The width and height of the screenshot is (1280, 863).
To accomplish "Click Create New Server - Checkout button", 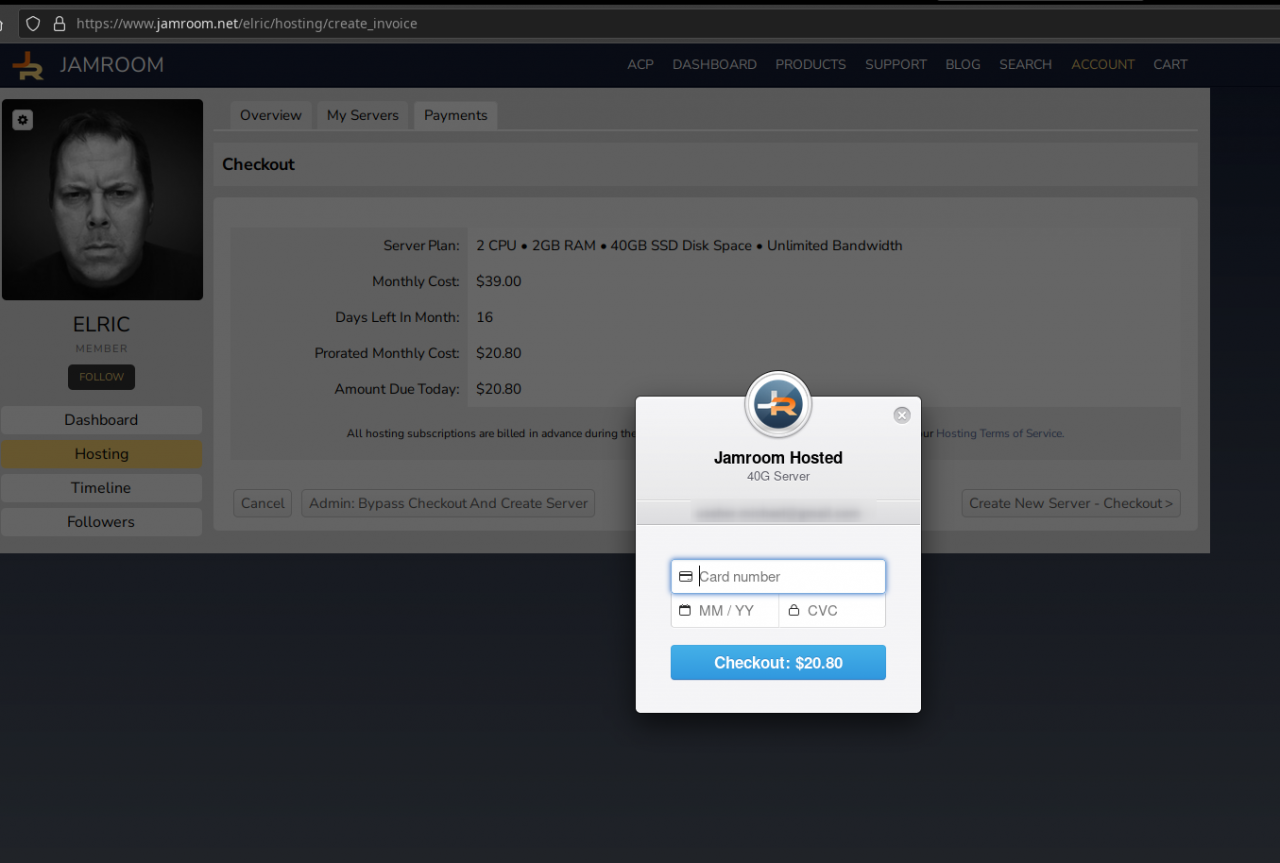I will [1071, 503].
